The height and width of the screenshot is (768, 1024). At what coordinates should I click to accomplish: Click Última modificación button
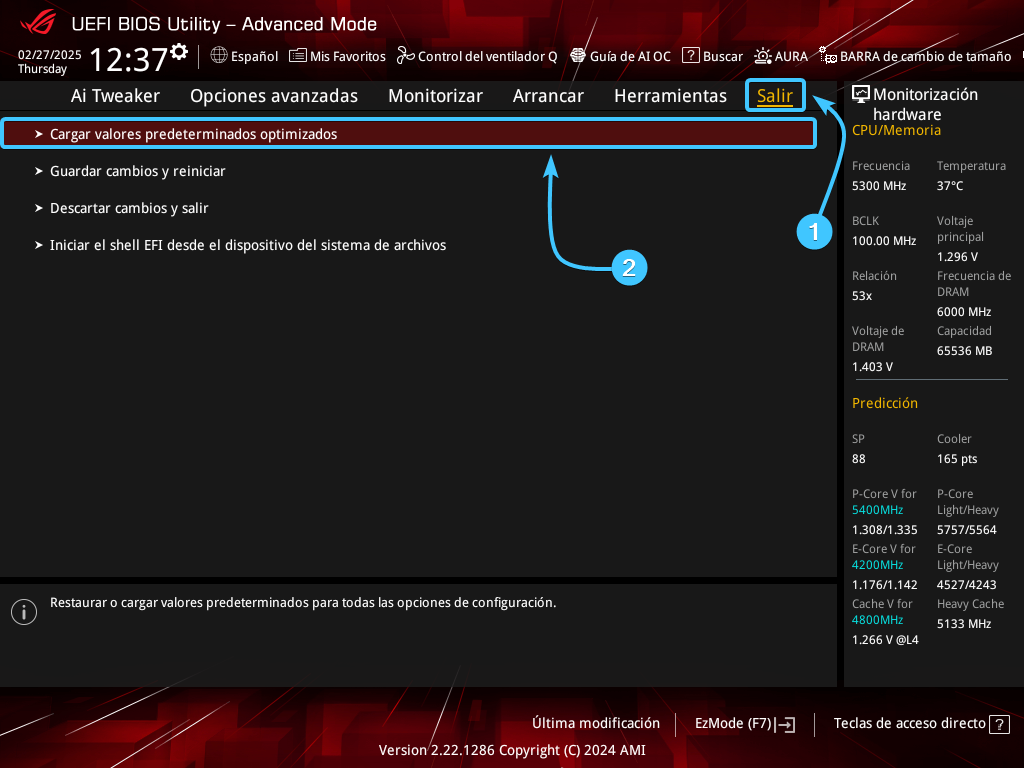pos(596,723)
